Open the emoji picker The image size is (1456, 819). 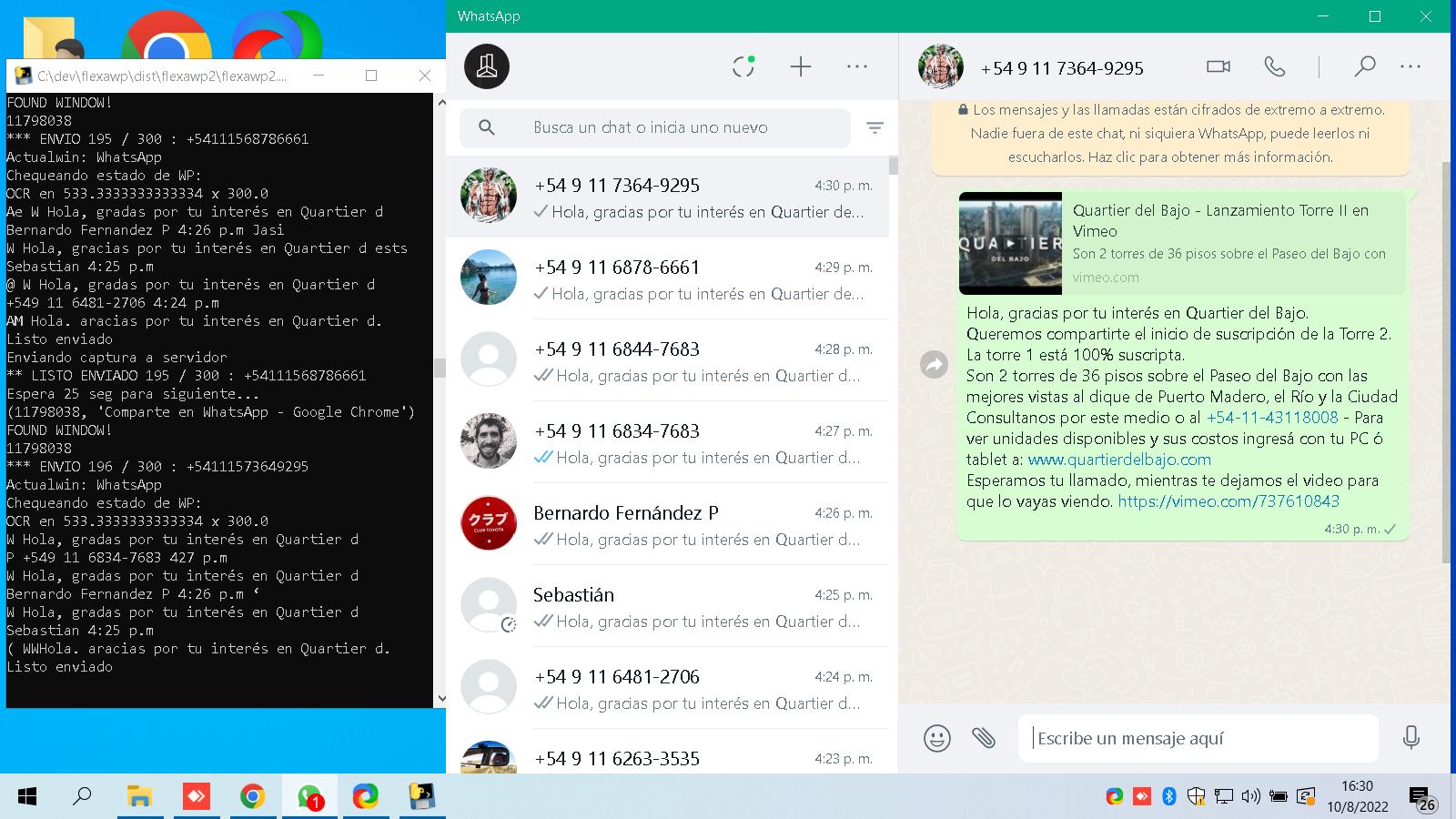(x=936, y=738)
